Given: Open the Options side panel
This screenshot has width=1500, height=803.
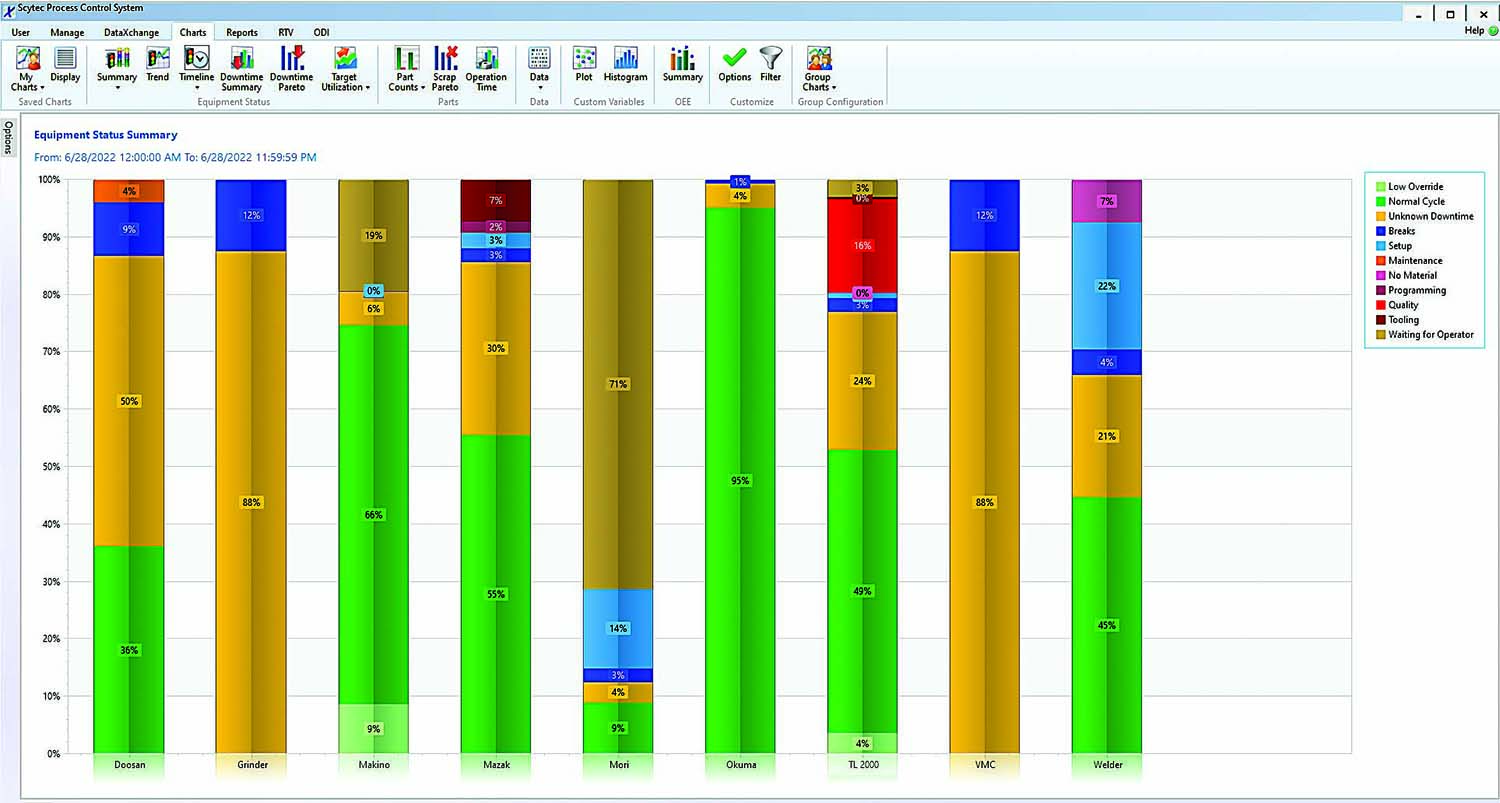Looking at the screenshot, I should click(x=8, y=138).
